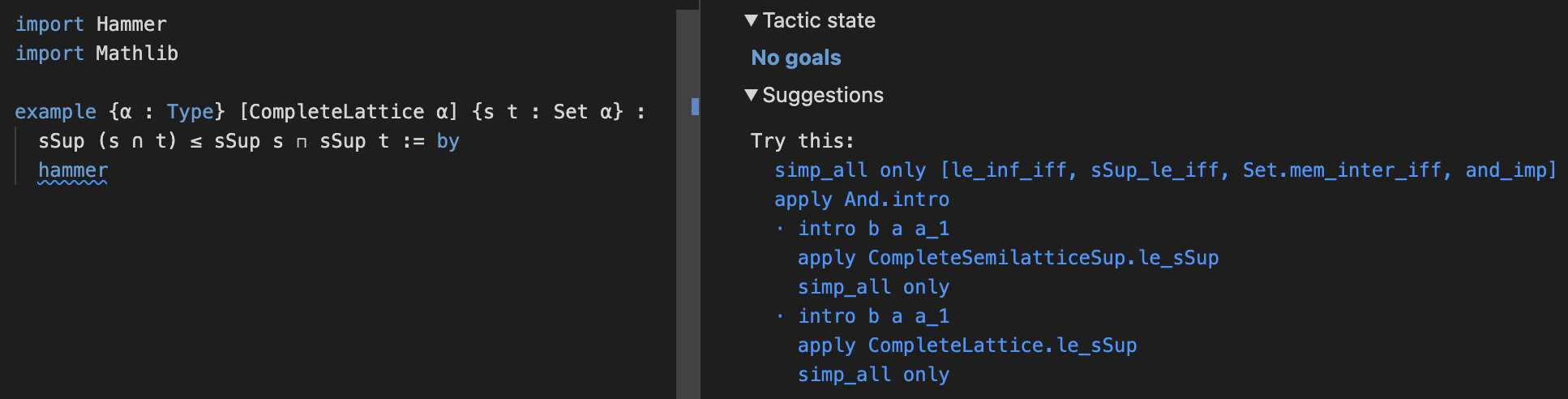This screenshot has width=1568, height=399.
Task: Collapse the Suggestions section
Action: [752, 96]
